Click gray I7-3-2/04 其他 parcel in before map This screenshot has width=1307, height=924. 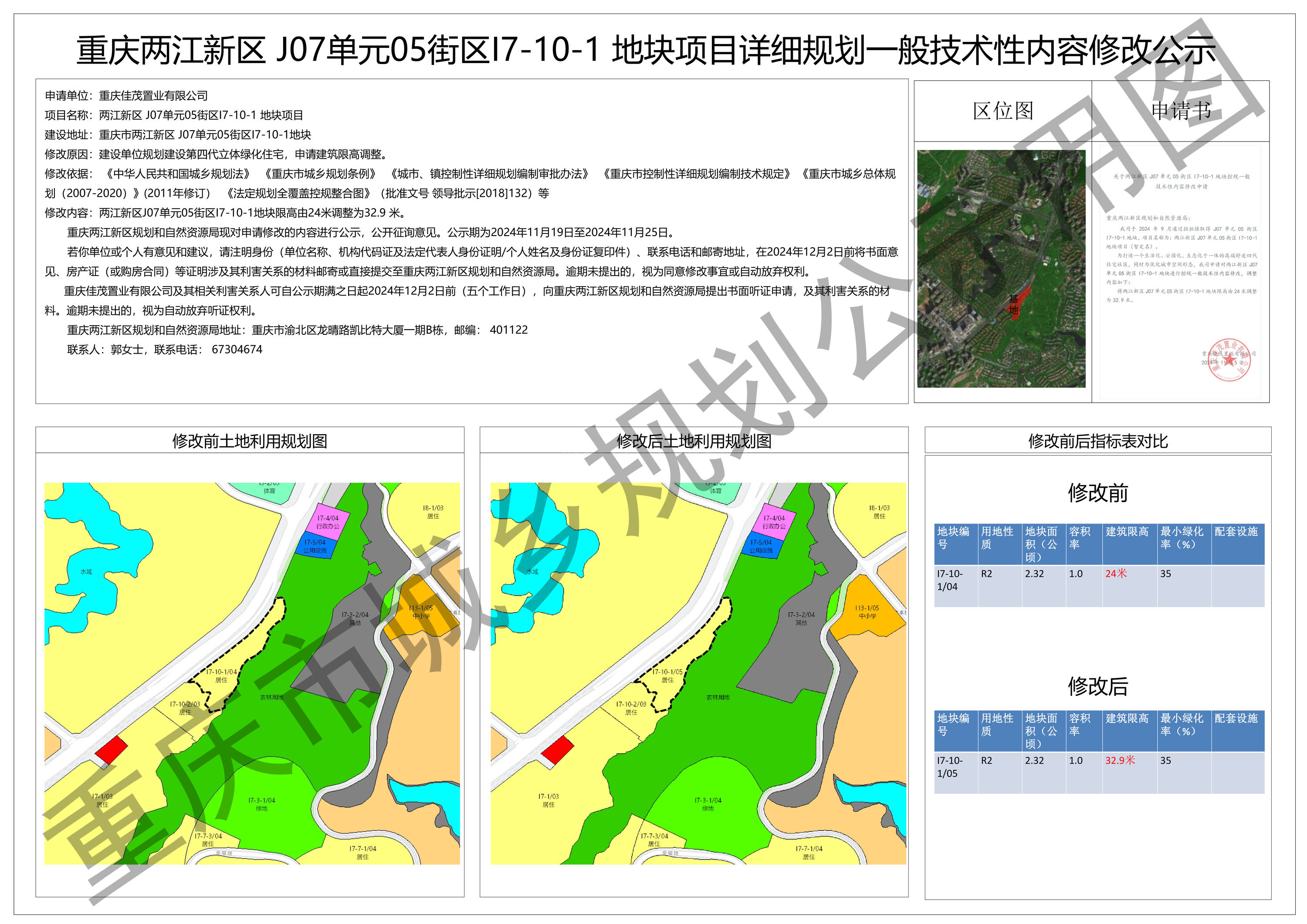point(355,618)
